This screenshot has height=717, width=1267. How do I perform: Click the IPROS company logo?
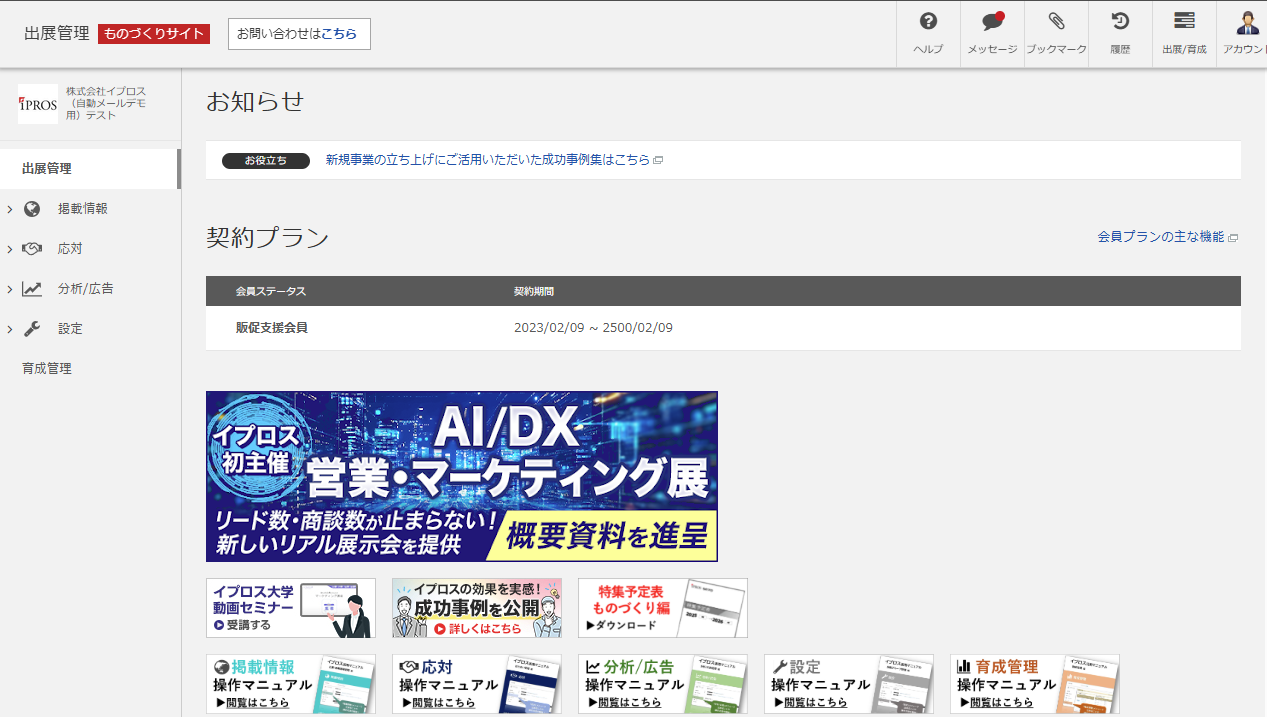coord(38,104)
